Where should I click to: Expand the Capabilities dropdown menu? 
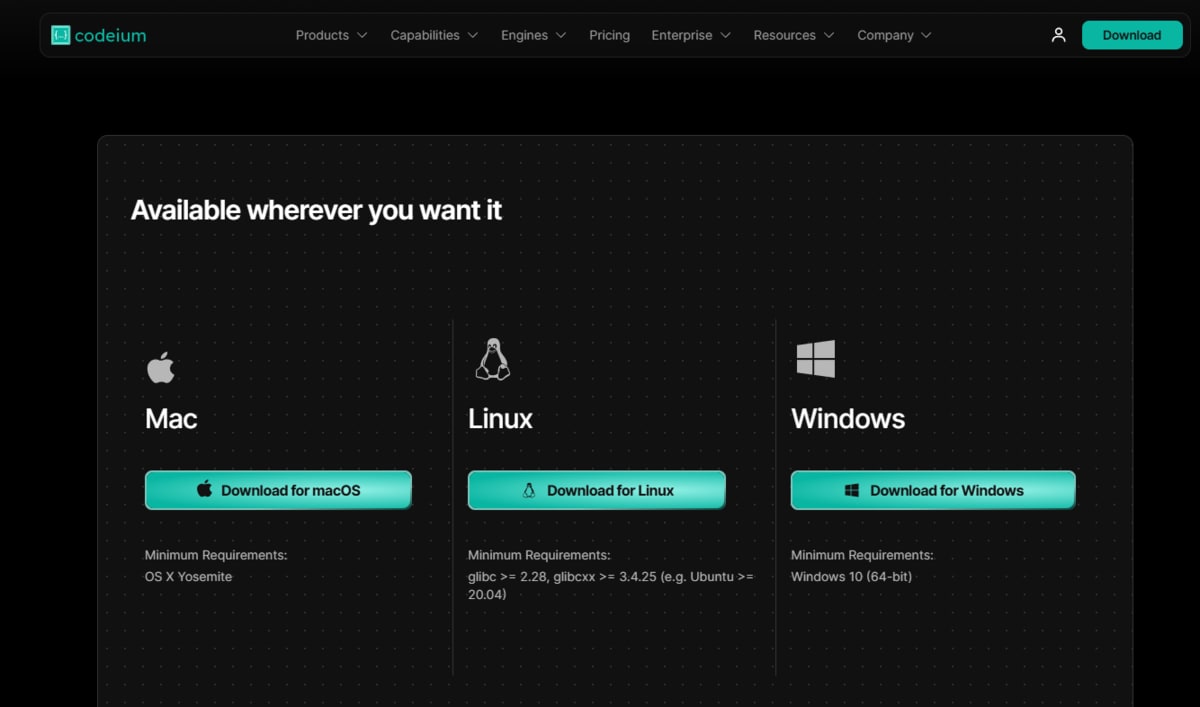(x=434, y=35)
